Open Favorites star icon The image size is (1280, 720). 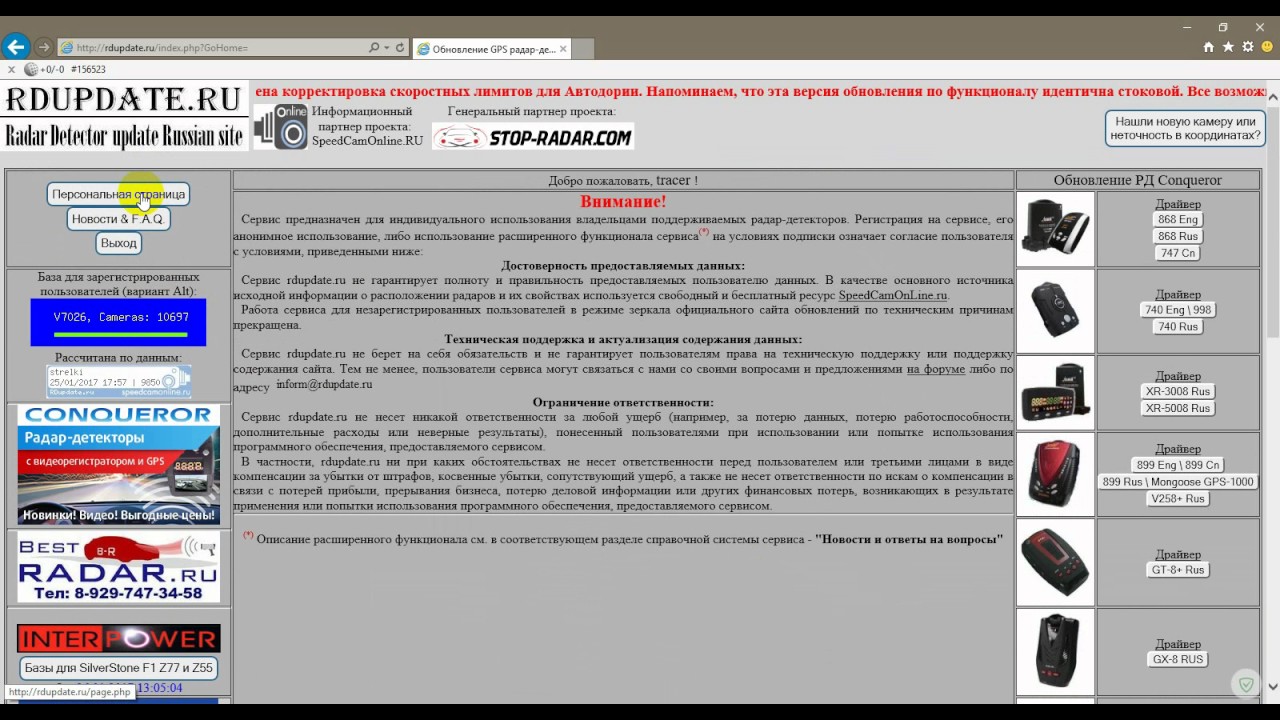pyautogui.click(x=1228, y=47)
